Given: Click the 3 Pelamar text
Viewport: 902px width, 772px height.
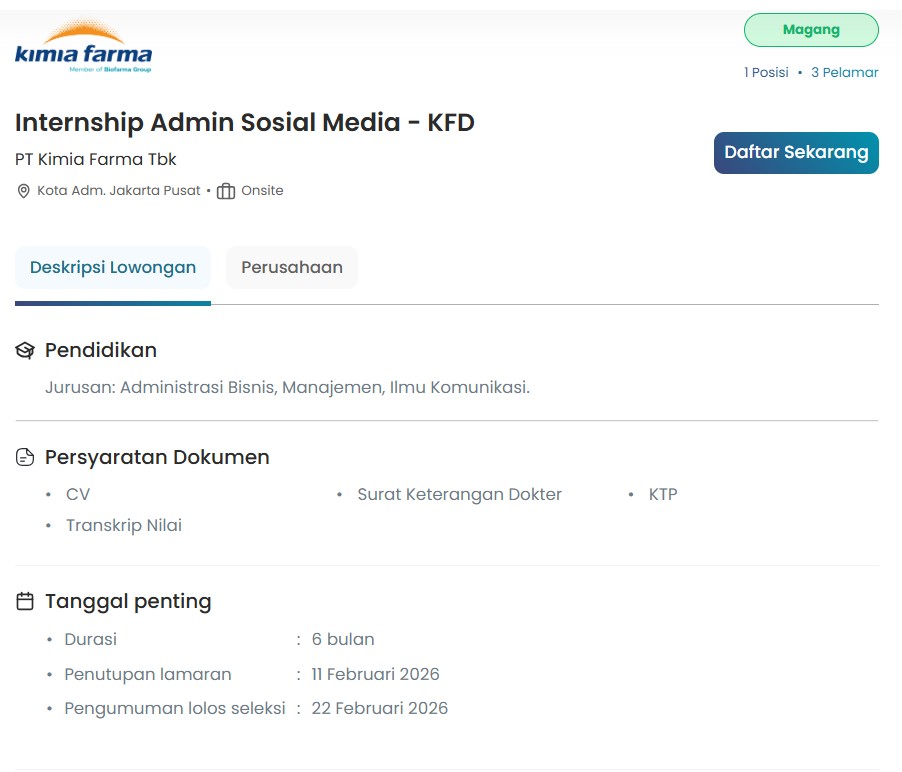Looking at the screenshot, I should [x=844, y=72].
